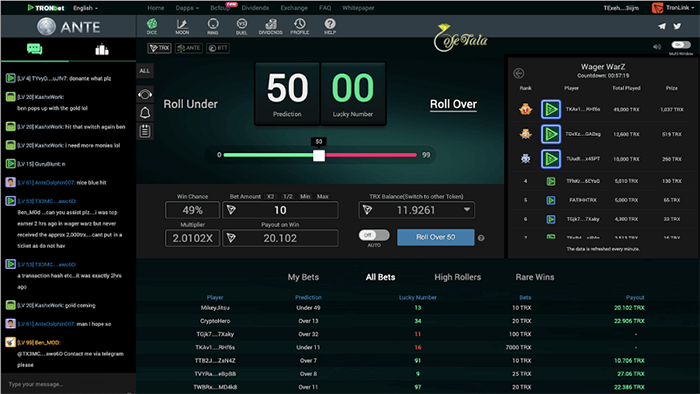Open the Dividends toolbar icon

tap(271, 26)
